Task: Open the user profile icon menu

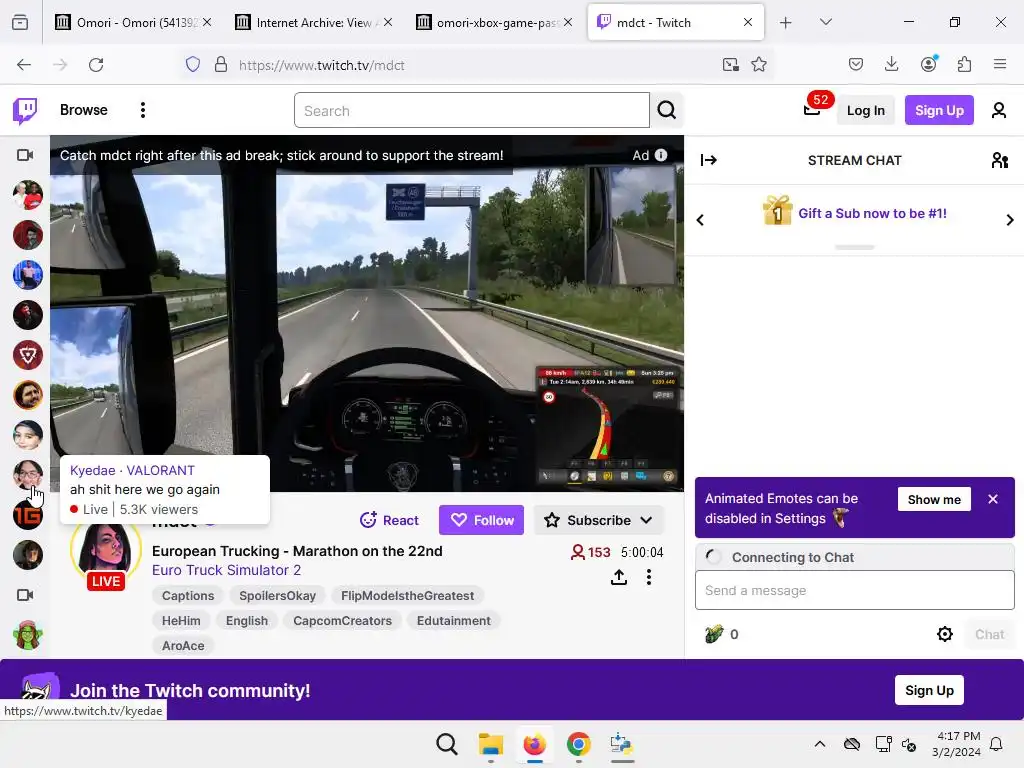Action: [x=999, y=110]
